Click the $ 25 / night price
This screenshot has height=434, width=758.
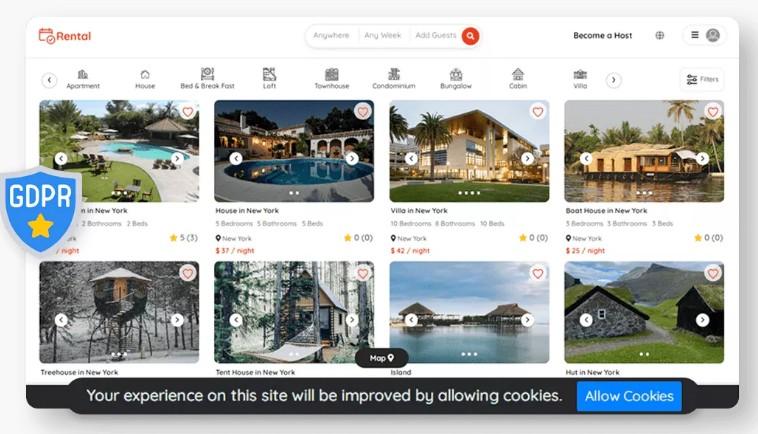coord(585,250)
